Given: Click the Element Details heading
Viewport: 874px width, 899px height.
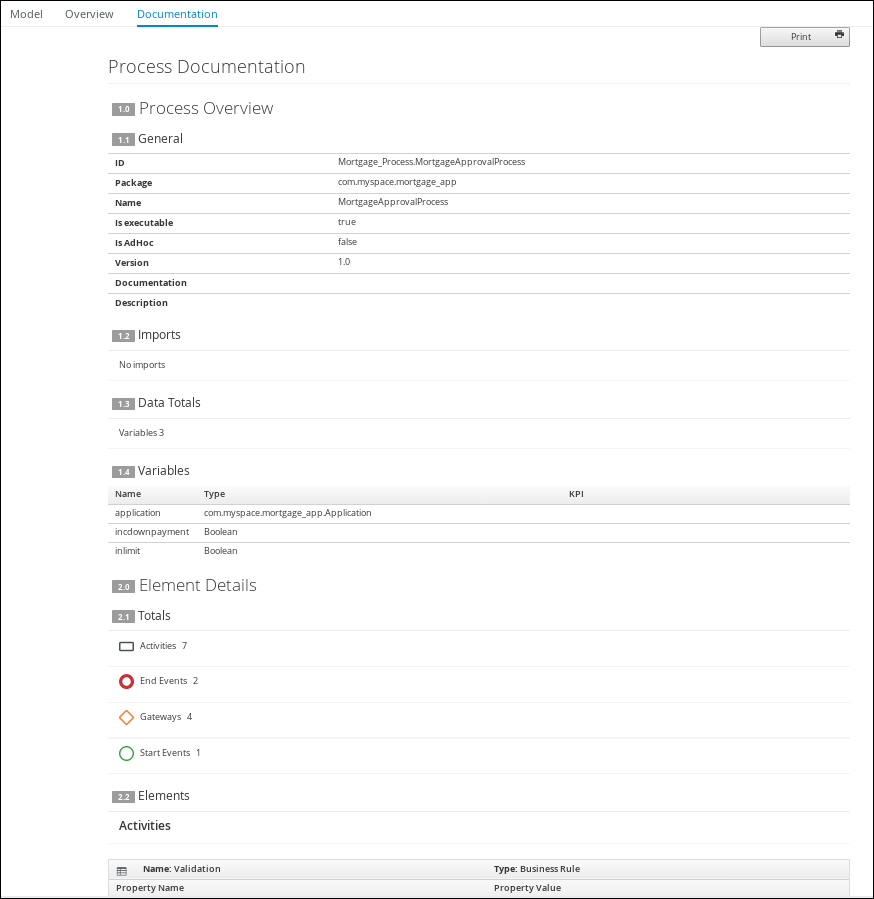Looking at the screenshot, I should [x=197, y=585].
